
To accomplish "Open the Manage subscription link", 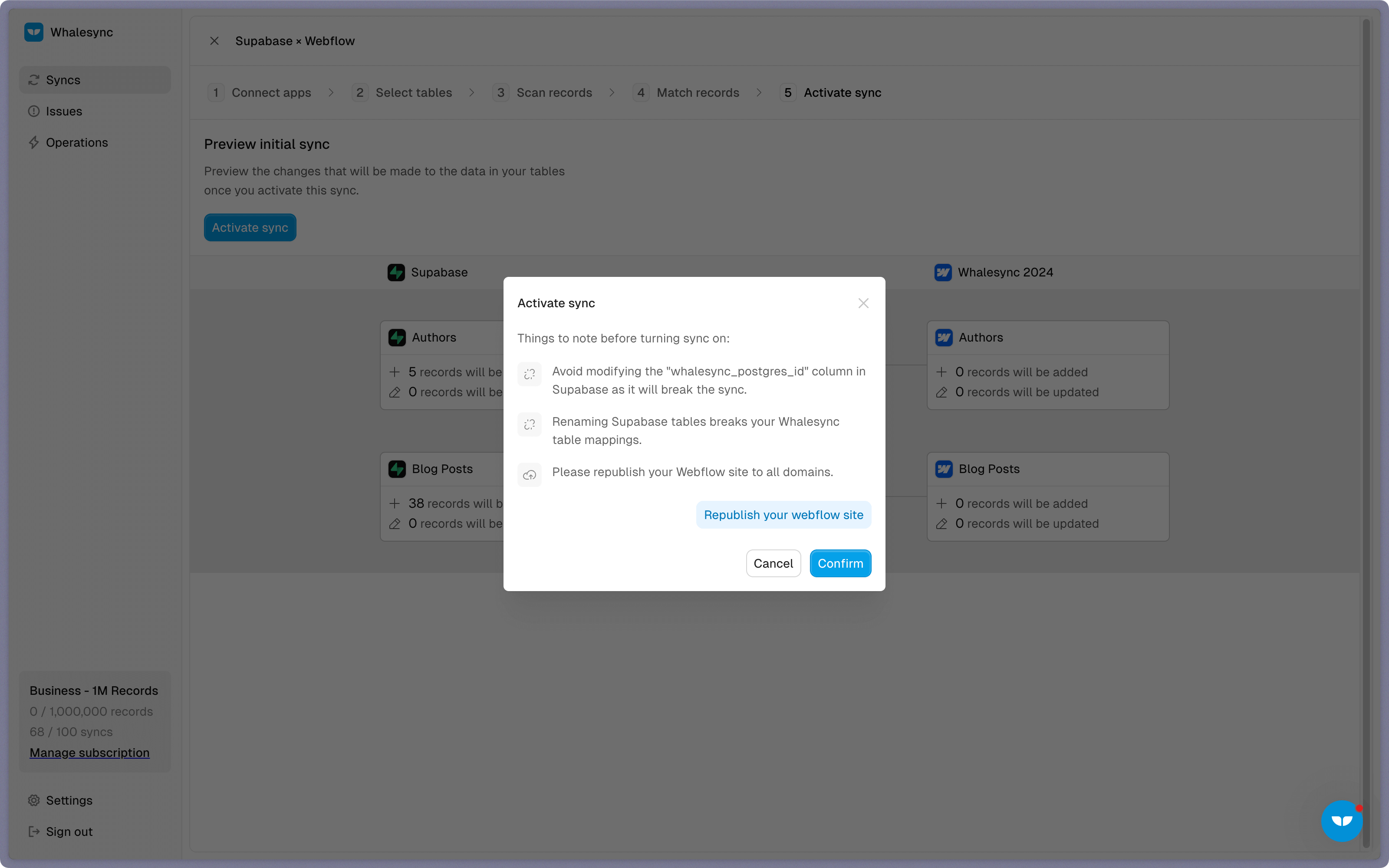I will [x=89, y=753].
